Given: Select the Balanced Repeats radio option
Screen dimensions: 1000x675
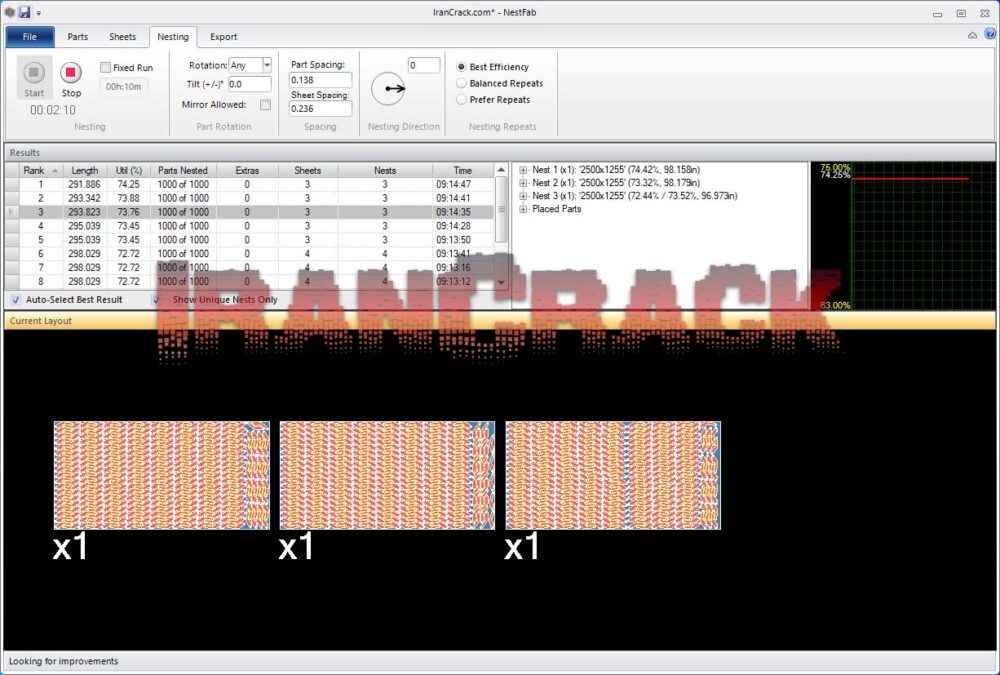Looking at the screenshot, I should click(x=461, y=84).
